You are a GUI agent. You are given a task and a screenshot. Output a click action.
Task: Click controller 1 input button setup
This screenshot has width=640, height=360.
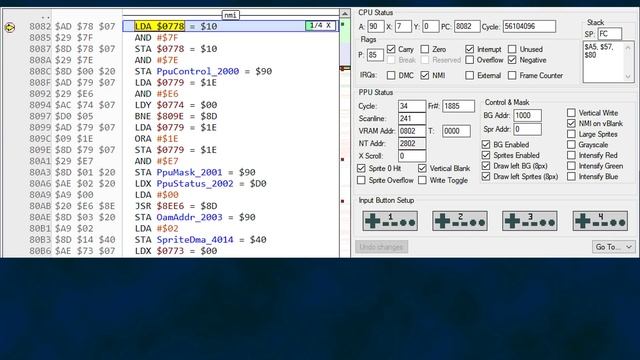[x=390, y=221]
